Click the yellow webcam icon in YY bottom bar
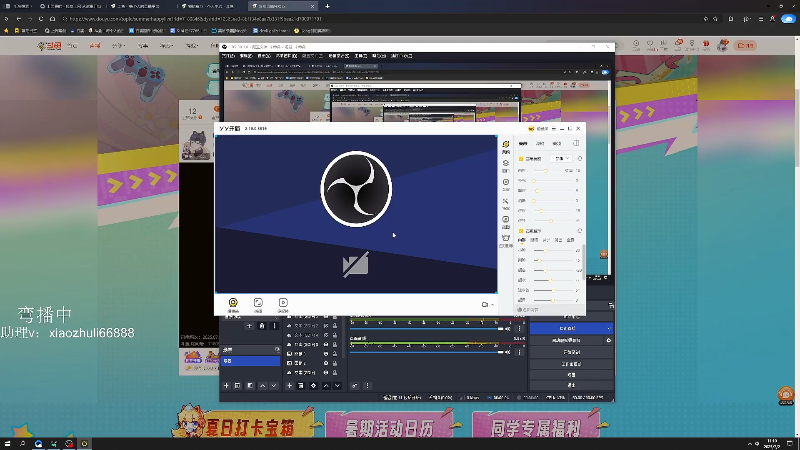This screenshot has height=450, width=800. pyautogui.click(x=233, y=303)
